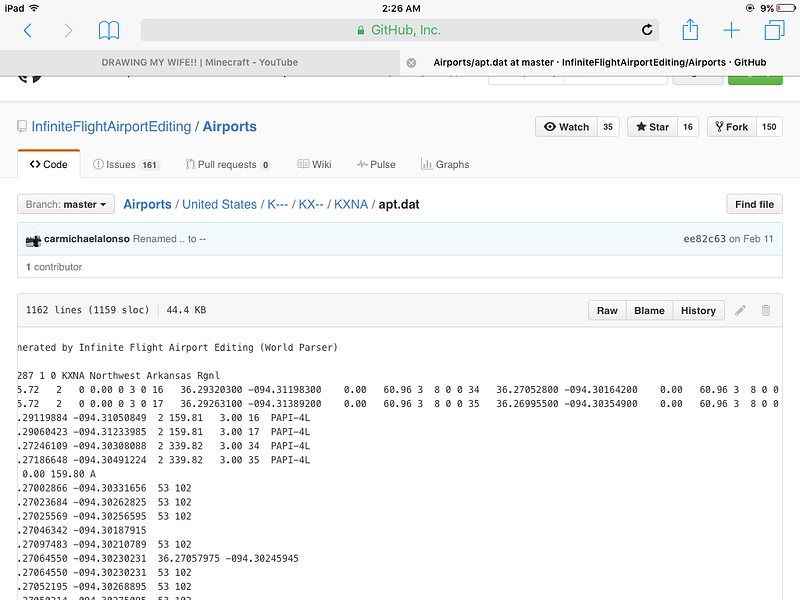Open the forks count 150
The height and width of the screenshot is (600, 800).
coord(769,127)
